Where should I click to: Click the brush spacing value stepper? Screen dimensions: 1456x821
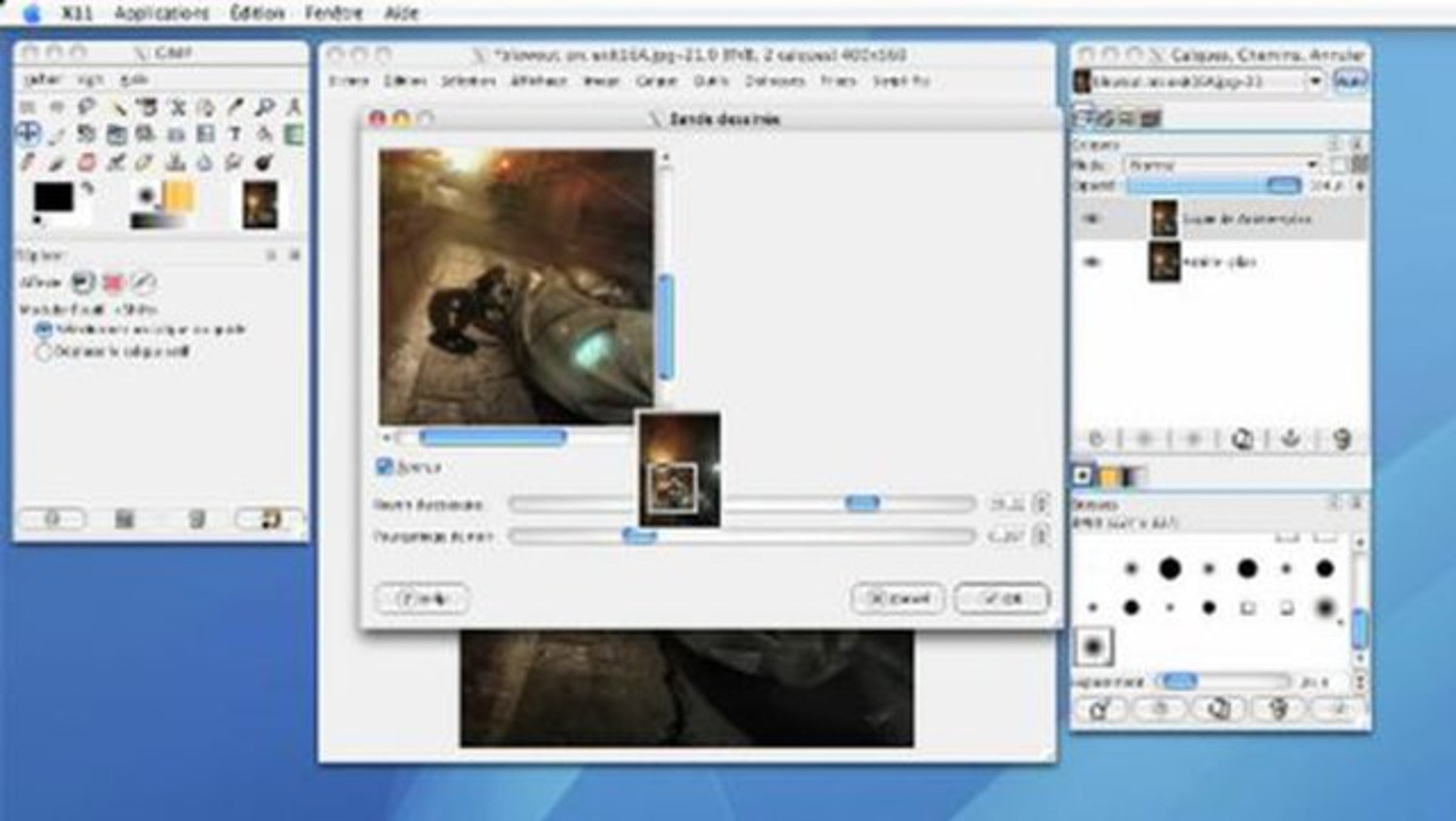tap(1359, 682)
